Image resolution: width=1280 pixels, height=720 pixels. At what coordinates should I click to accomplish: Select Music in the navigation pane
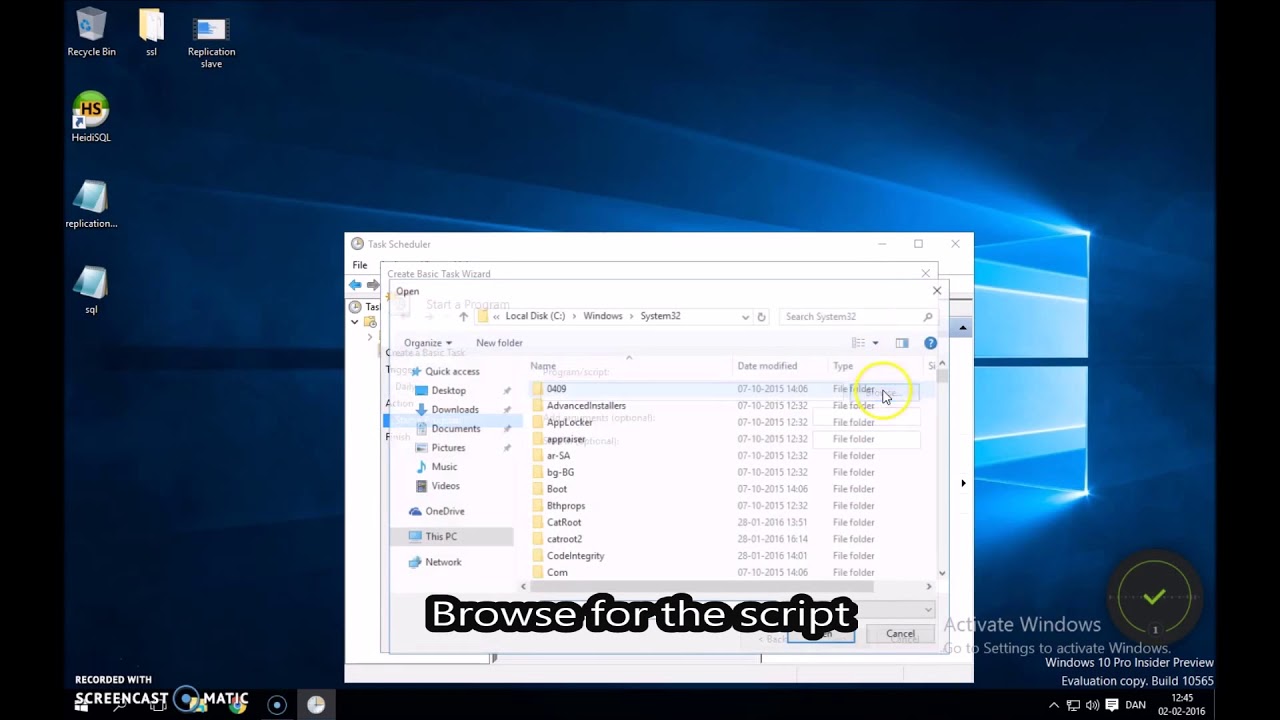(444, 467)
